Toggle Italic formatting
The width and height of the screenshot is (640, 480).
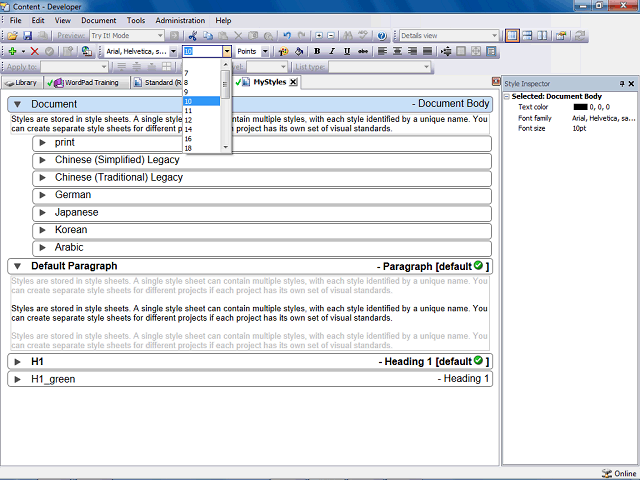click(332, 51)
